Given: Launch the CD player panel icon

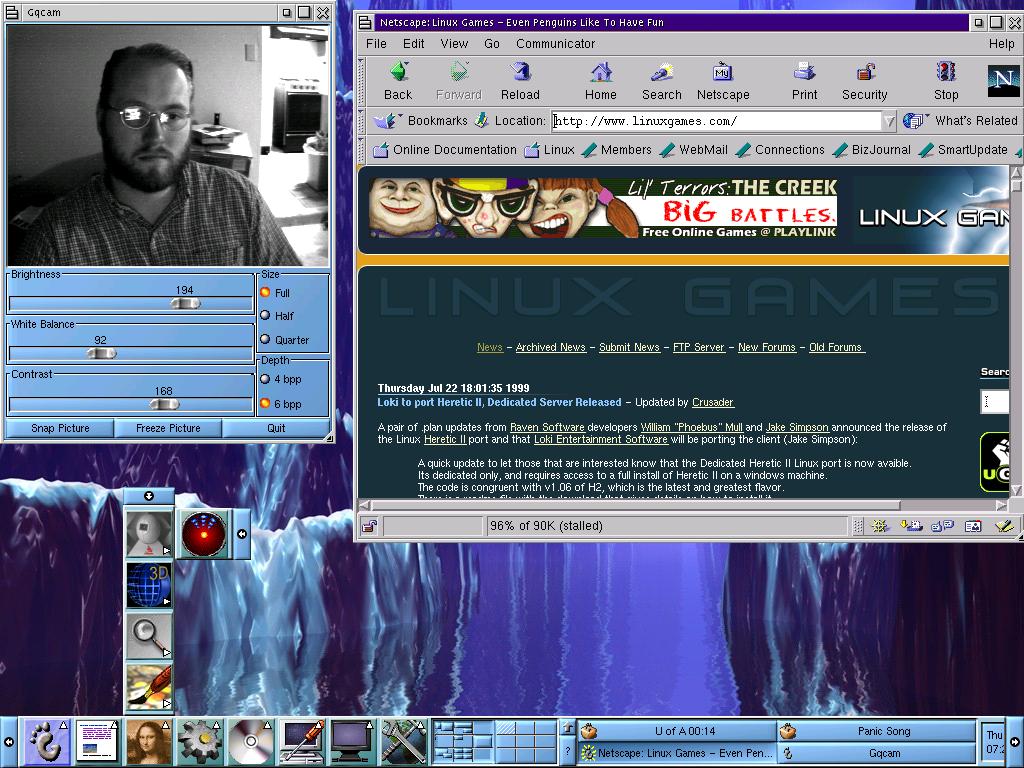Looking at the screenshot, I should coord(251,742).
